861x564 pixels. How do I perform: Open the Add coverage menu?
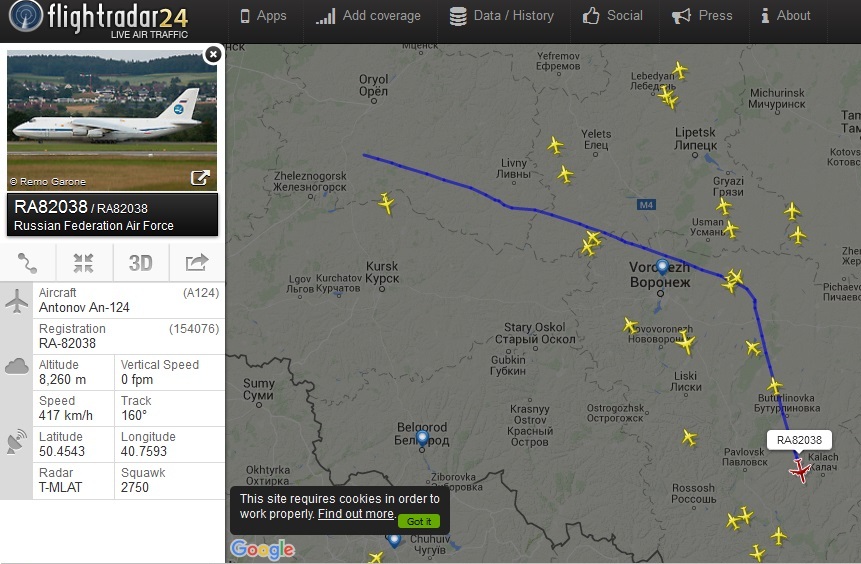368,16
